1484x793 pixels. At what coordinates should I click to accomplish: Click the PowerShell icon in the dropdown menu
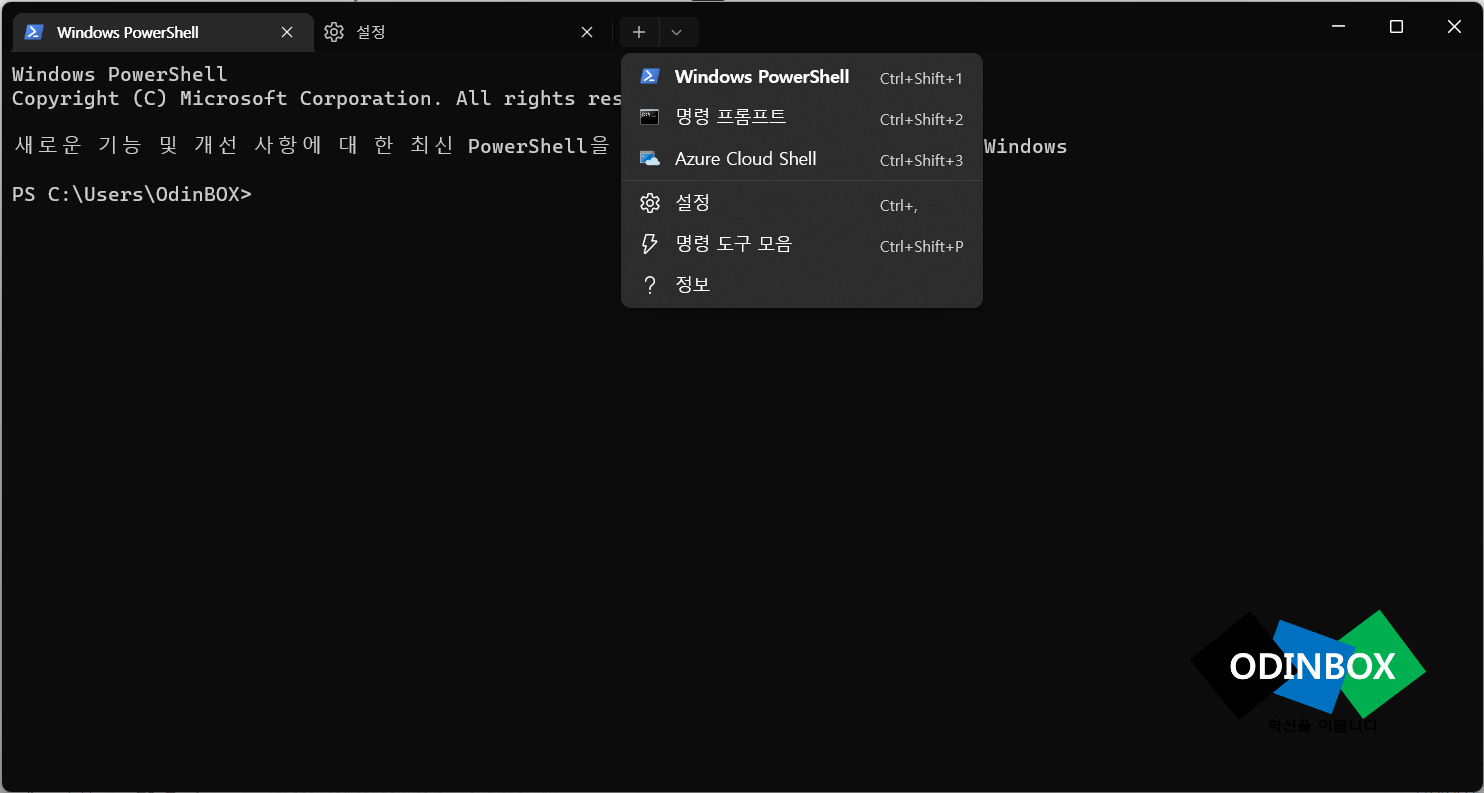[650, 76]
